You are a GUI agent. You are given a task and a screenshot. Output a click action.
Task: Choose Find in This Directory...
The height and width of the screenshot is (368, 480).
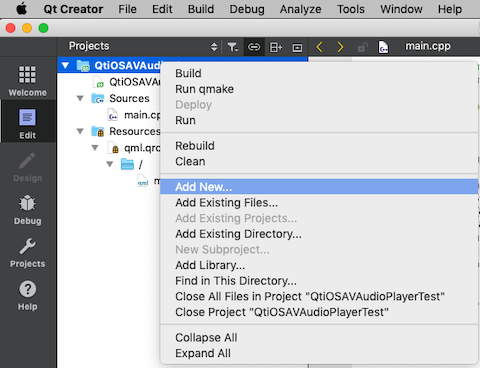pyautogui.click(x=319, y=281)
